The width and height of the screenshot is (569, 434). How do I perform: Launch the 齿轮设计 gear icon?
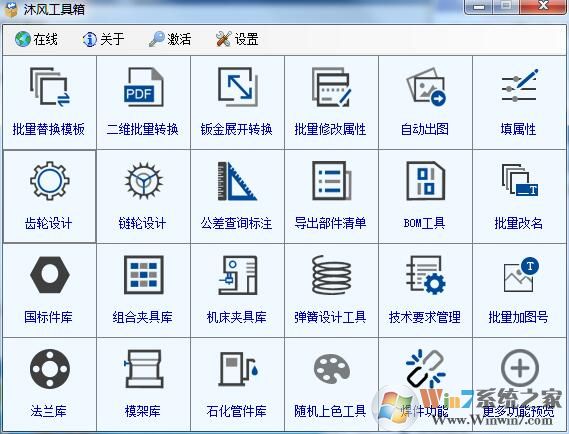tap(50, 181)
